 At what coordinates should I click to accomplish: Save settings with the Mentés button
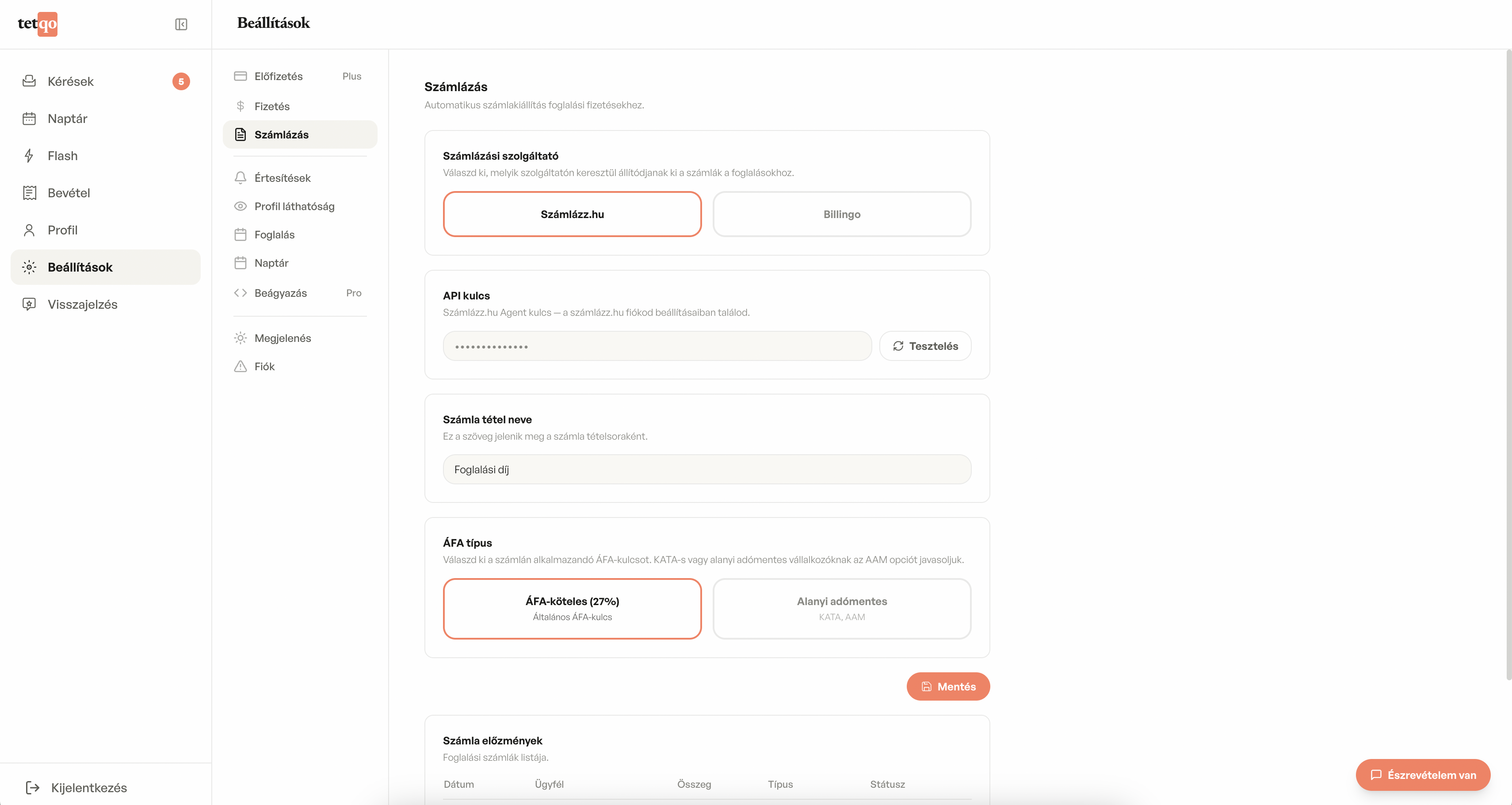(x=948, y=686)
